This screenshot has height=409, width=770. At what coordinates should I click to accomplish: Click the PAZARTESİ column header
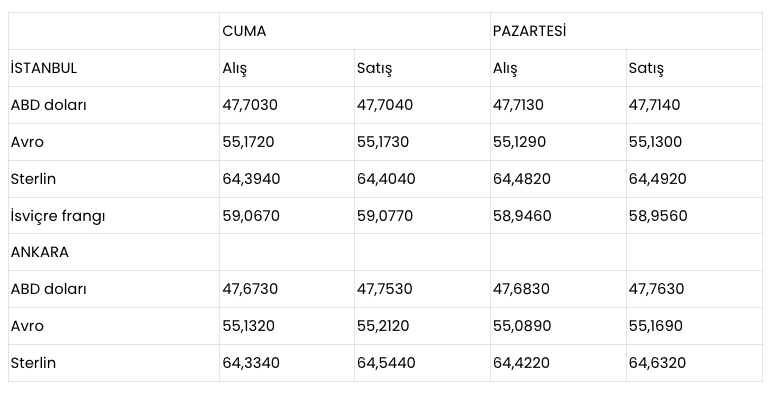[x=529, y=31]
